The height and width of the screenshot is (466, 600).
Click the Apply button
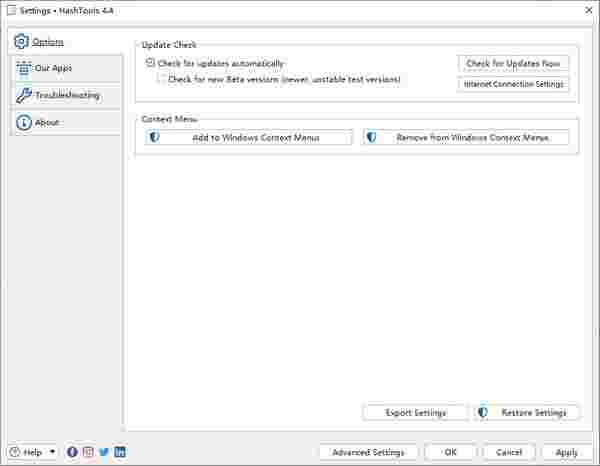(567, 452)
